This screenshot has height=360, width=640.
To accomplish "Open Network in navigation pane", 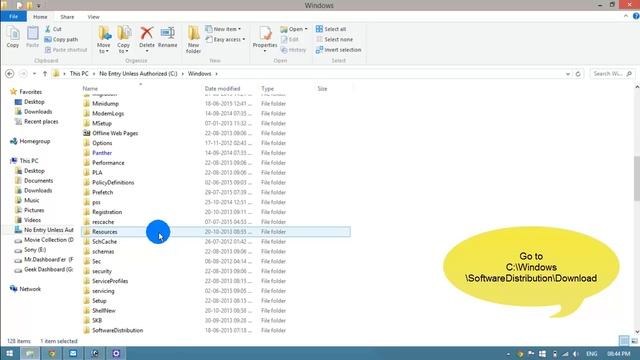I will (x=30, y=289).
